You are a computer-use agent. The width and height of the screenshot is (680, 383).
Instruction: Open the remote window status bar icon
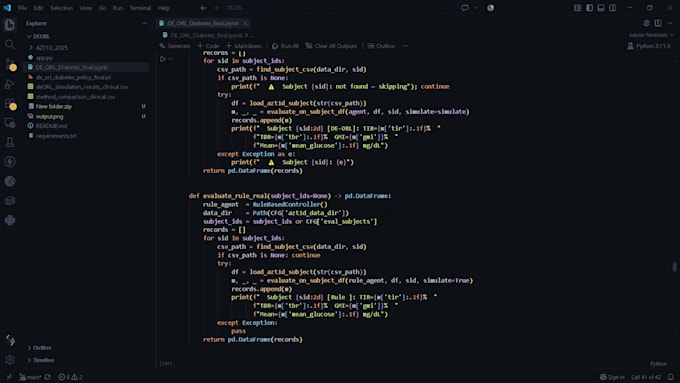click(x=8, y=377)
